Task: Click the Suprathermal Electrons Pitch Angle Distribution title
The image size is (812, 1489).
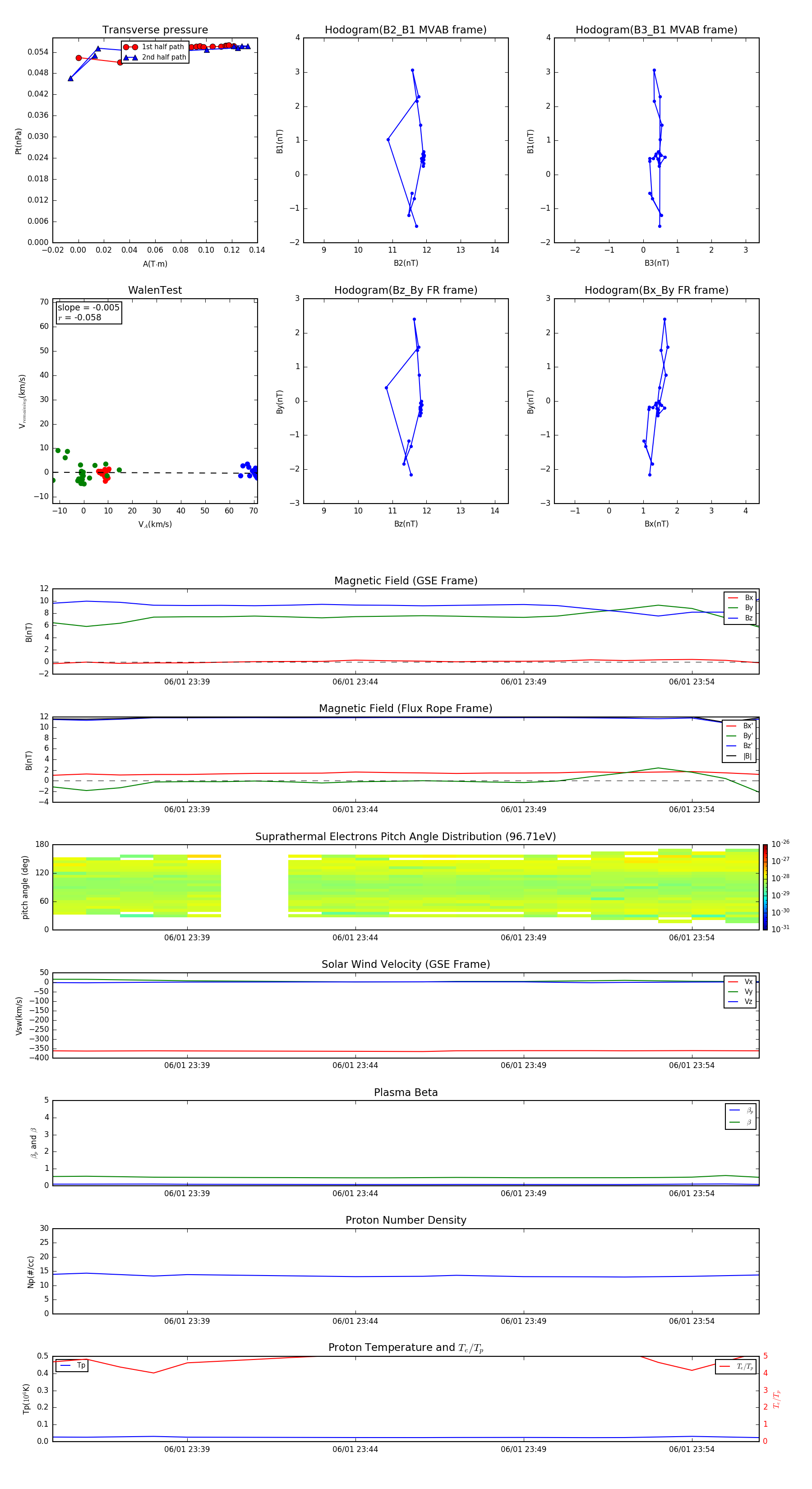Action: [x=406, y=837]
